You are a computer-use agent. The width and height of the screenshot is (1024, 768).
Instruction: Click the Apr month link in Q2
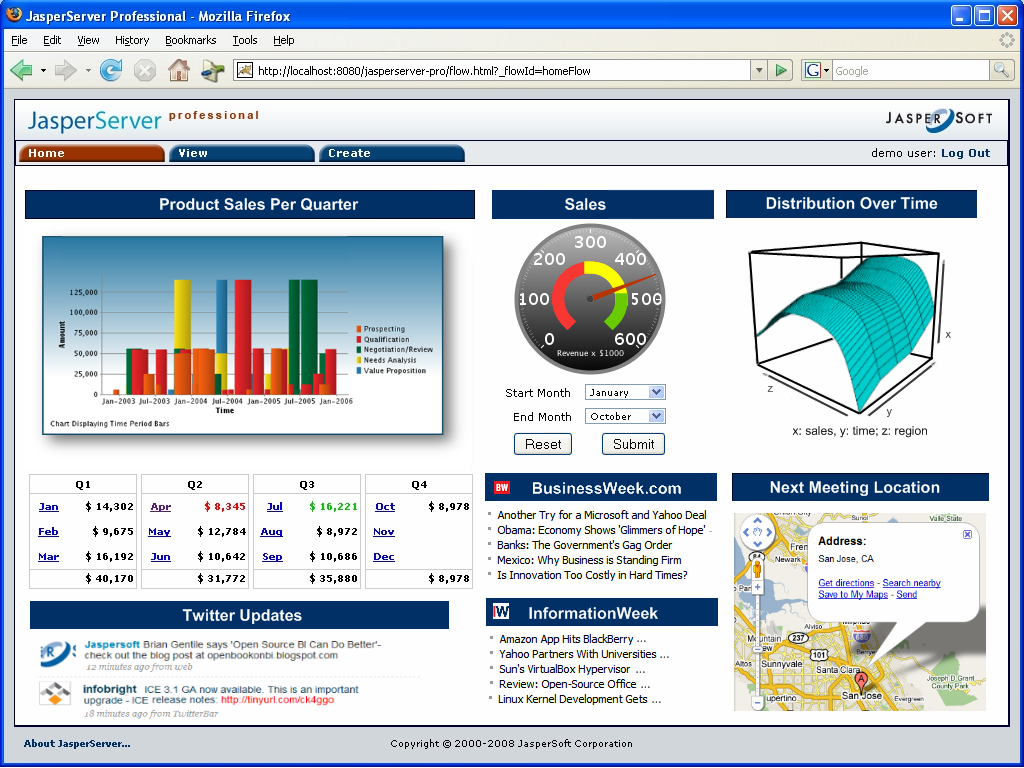161,507
